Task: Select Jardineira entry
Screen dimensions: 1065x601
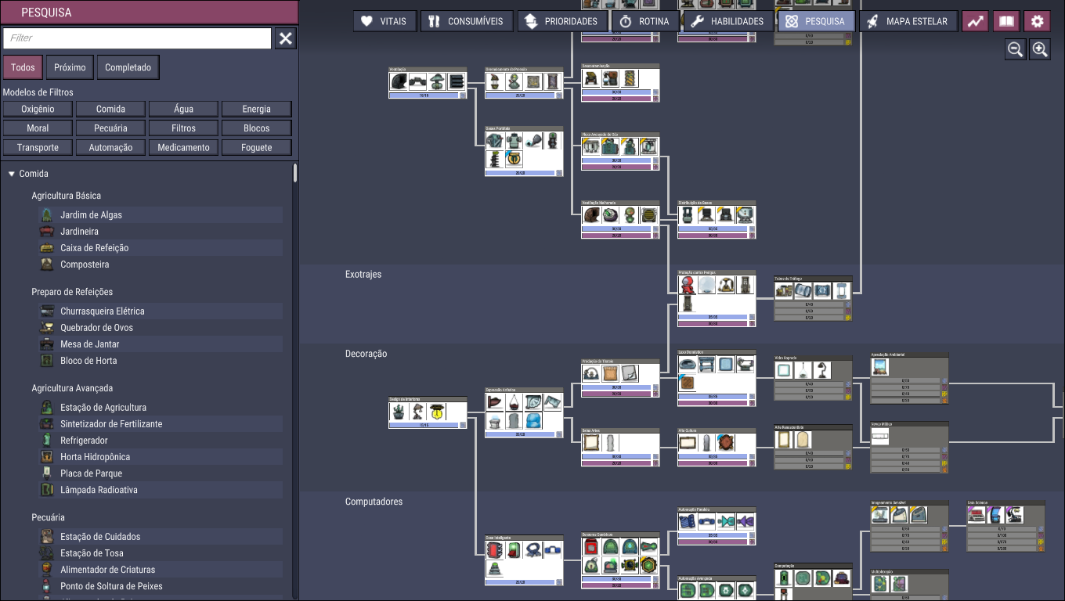Action: pyautogui.click(x=160, y=232)
